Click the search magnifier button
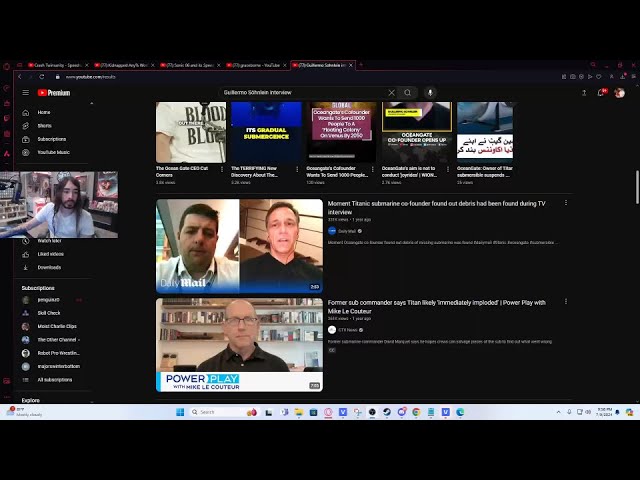Screen dimensions: 640x480 407,92
